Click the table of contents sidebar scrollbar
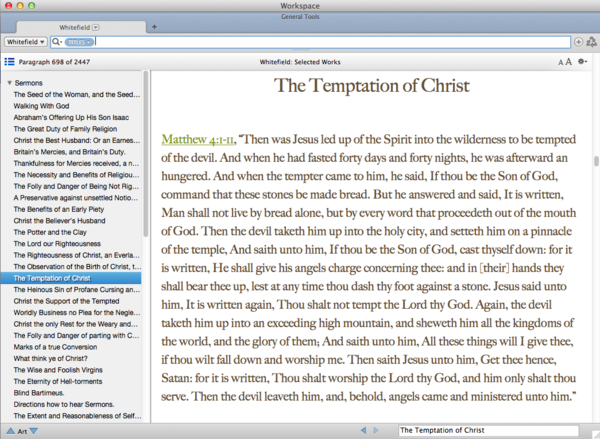Screen dimensions: 600x439 (x=145, y=154)
